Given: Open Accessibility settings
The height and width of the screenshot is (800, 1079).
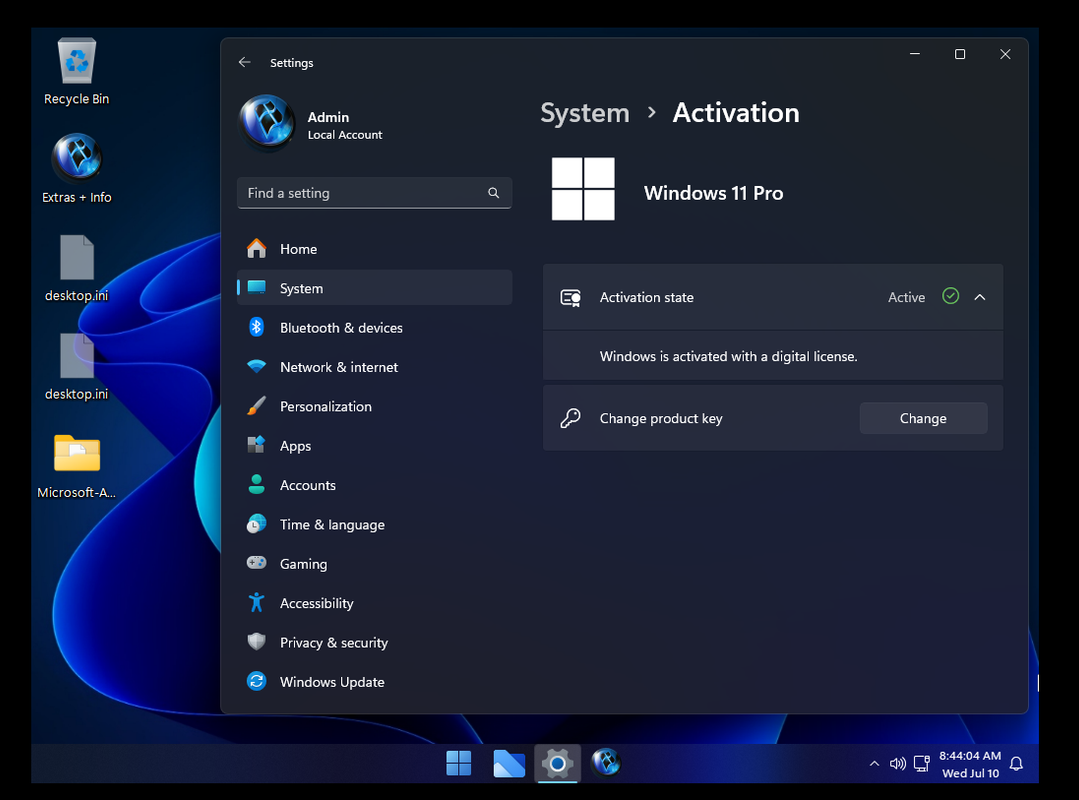Looking at the screenshot, I should [374, 603].
